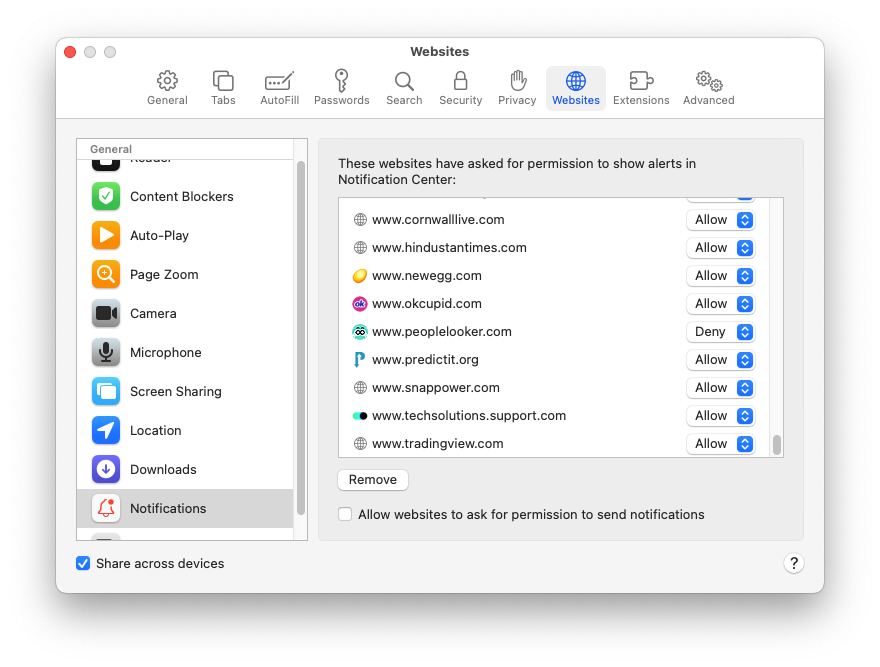Select the Page Zoom magnifier icon

106,274
